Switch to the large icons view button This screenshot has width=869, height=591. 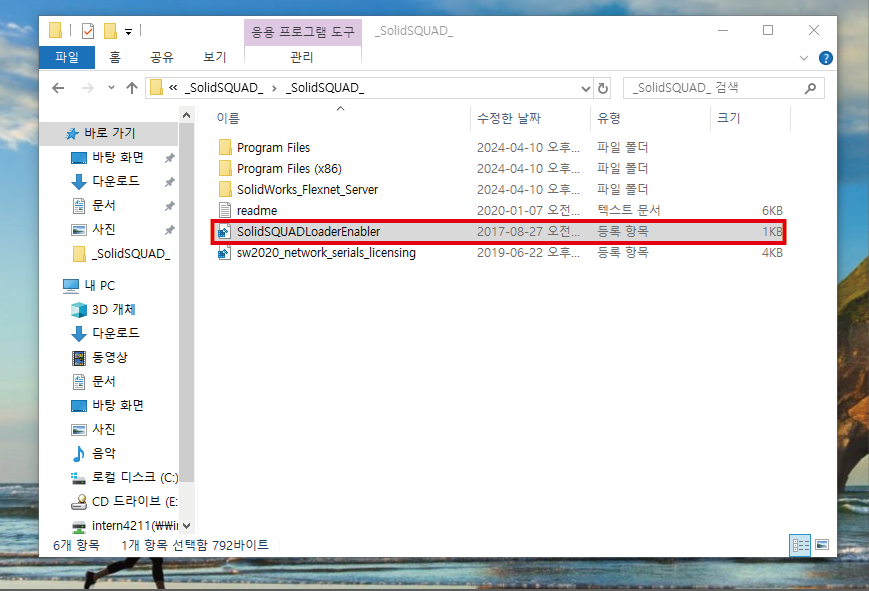[x=822, y=546]
